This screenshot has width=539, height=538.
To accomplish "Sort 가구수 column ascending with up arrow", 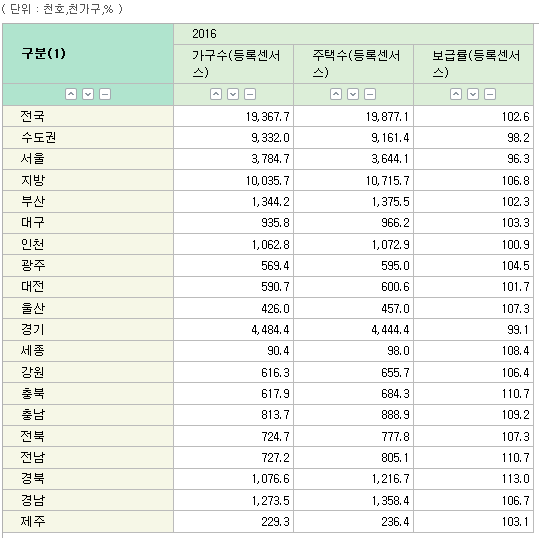I will 216,94.
